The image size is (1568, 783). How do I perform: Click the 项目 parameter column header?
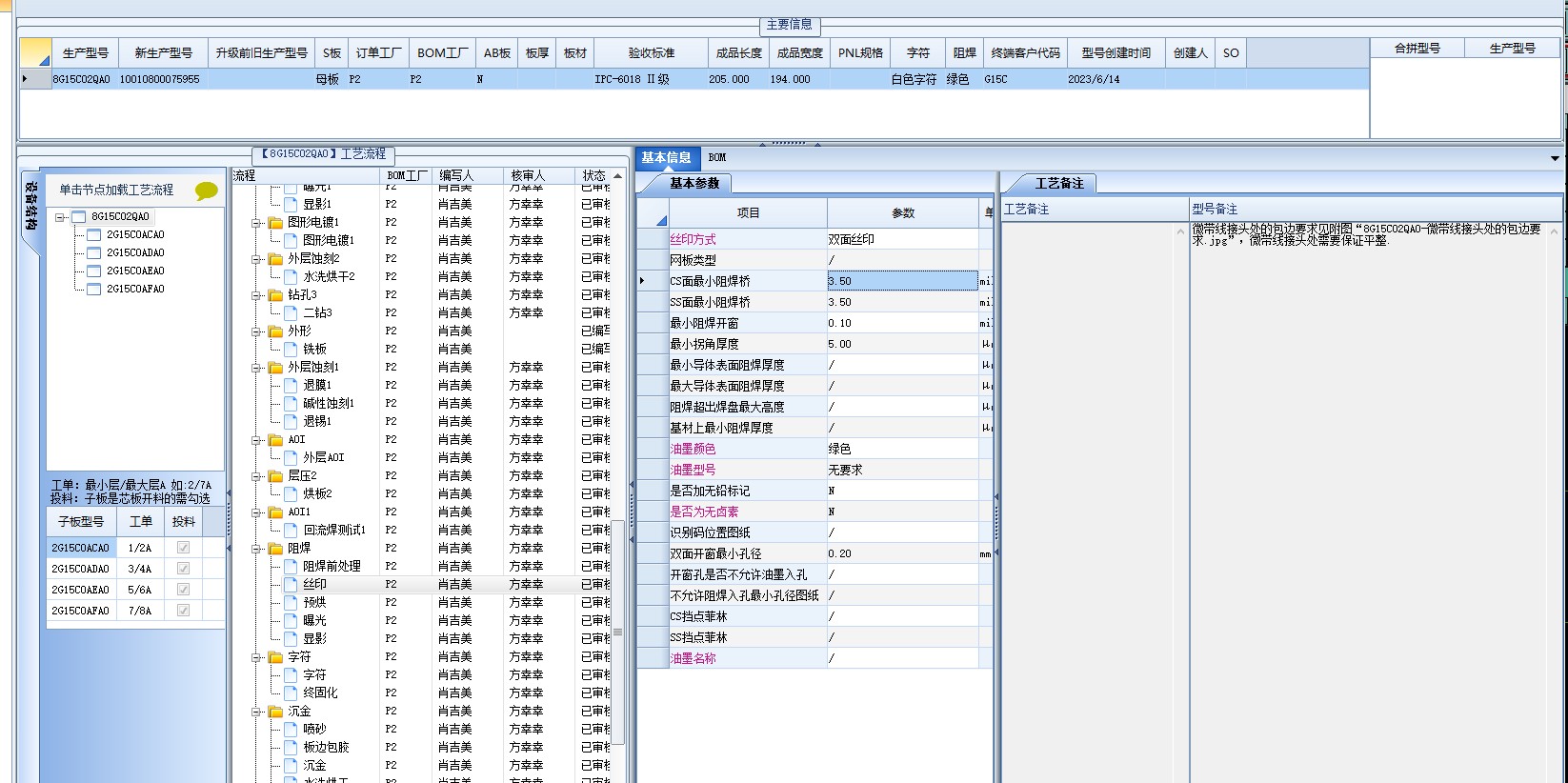tap(748, 213)
